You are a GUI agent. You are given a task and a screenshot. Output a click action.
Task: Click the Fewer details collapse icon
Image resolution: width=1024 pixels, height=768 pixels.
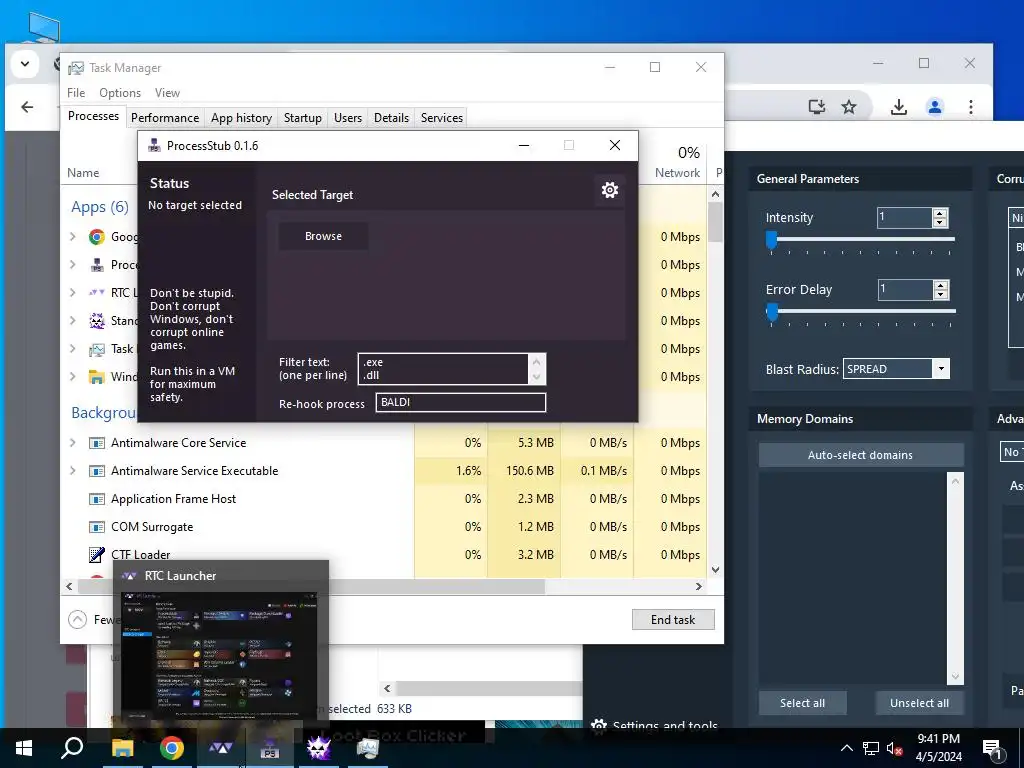(77, 619)
